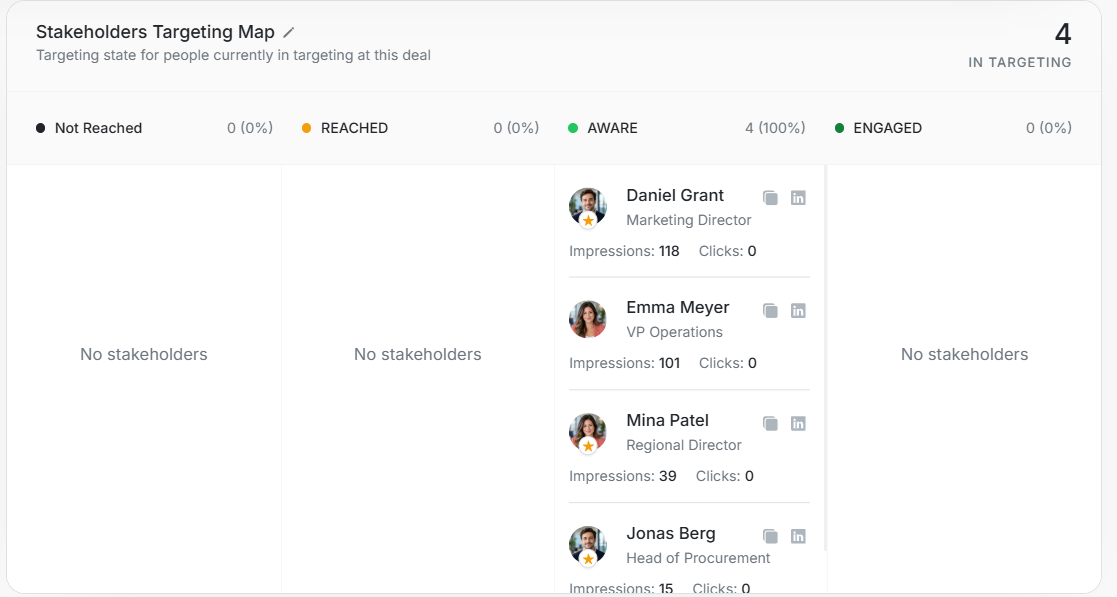Click Emma Meyer's avatar photo
The width and height of the screenshot is (1117, 597).
point(588,319)
